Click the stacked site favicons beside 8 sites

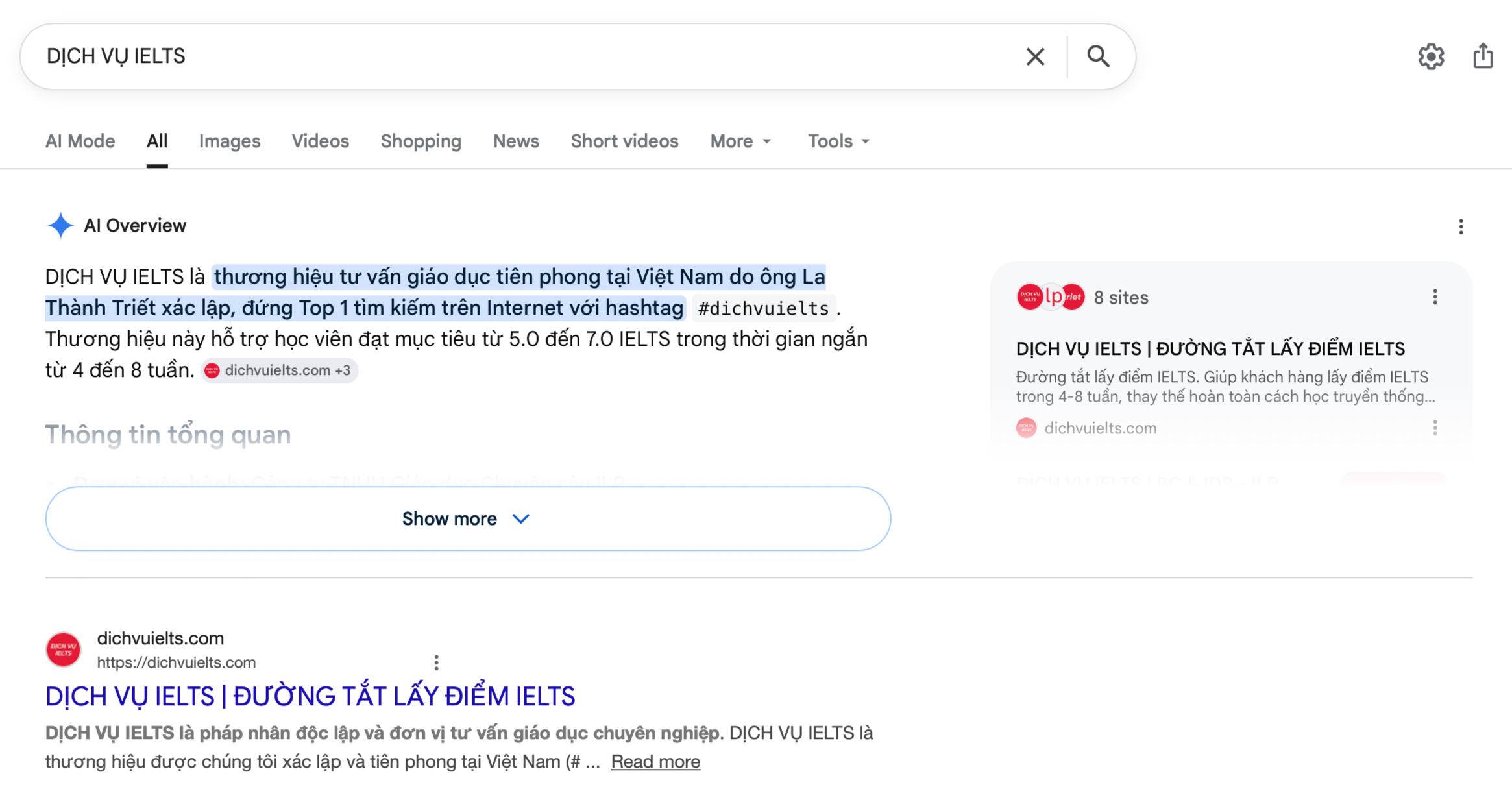coord(1051,297)
